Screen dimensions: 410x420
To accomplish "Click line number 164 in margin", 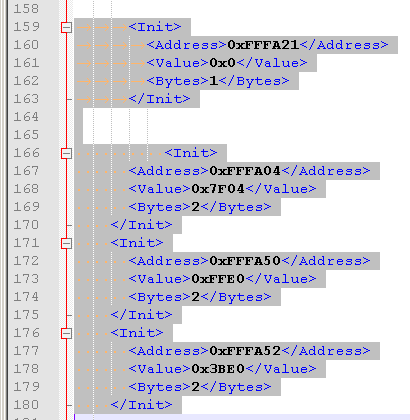I will pyautogui.click(x=26, y=117).
